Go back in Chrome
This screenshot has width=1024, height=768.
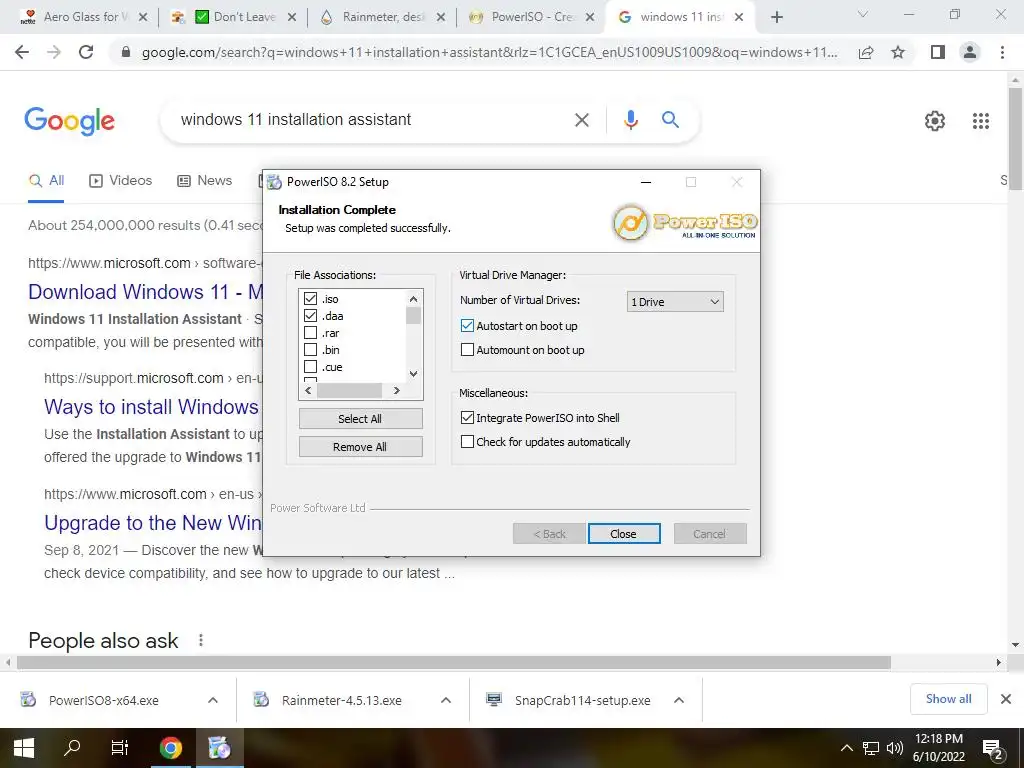click(x=22, y=52)
